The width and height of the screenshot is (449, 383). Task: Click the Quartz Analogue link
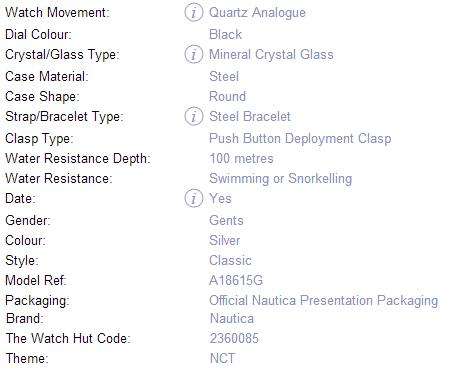(257, 13)
